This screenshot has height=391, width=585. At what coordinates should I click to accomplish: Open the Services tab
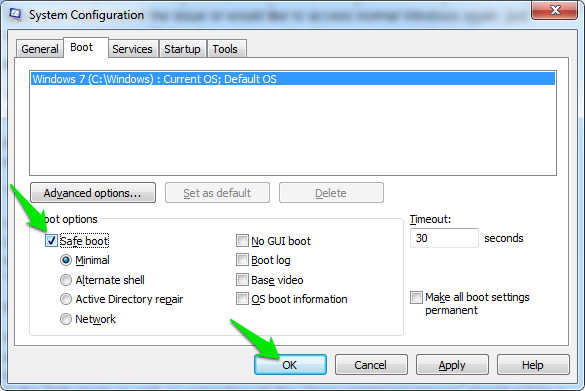132,49
